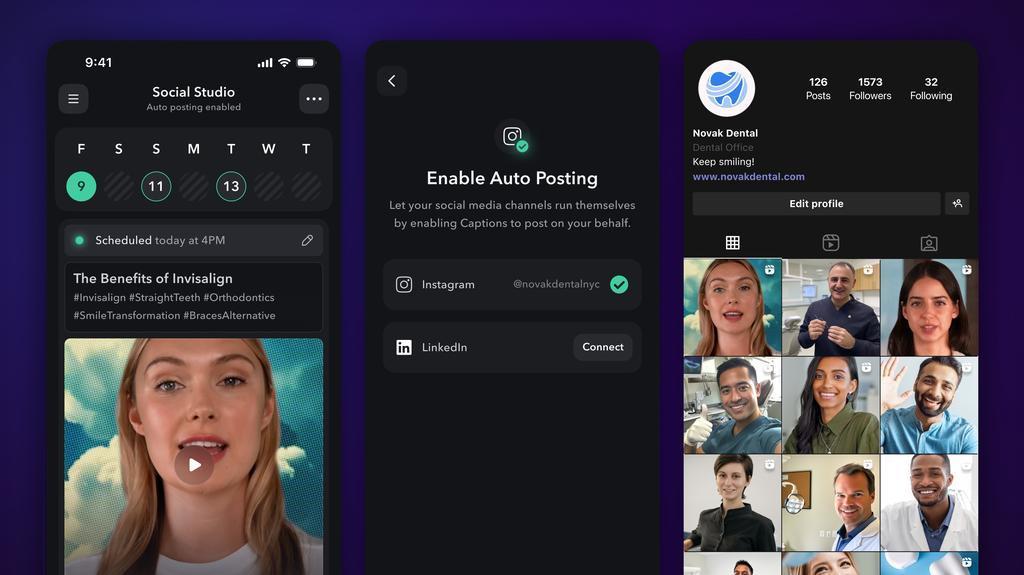Click the @novakdentalnyc account handle
The image size is (1024, 575).
[556, 284]
